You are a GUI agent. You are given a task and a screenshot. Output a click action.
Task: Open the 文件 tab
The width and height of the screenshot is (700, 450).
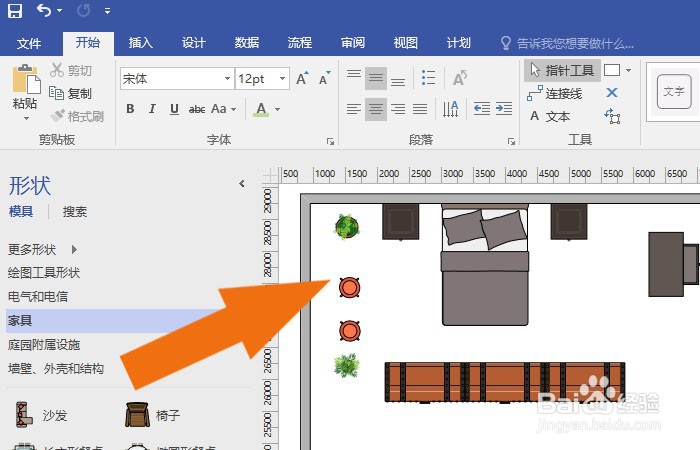point(29,43)
